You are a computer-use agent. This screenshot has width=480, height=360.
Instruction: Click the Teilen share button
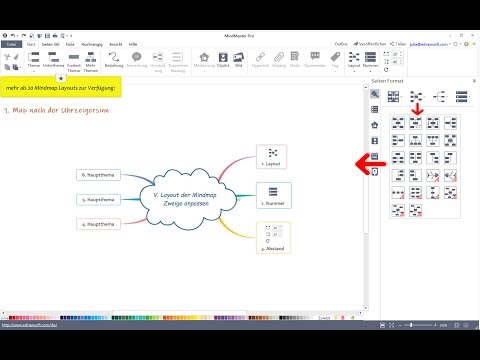click(x=398, y=44)
